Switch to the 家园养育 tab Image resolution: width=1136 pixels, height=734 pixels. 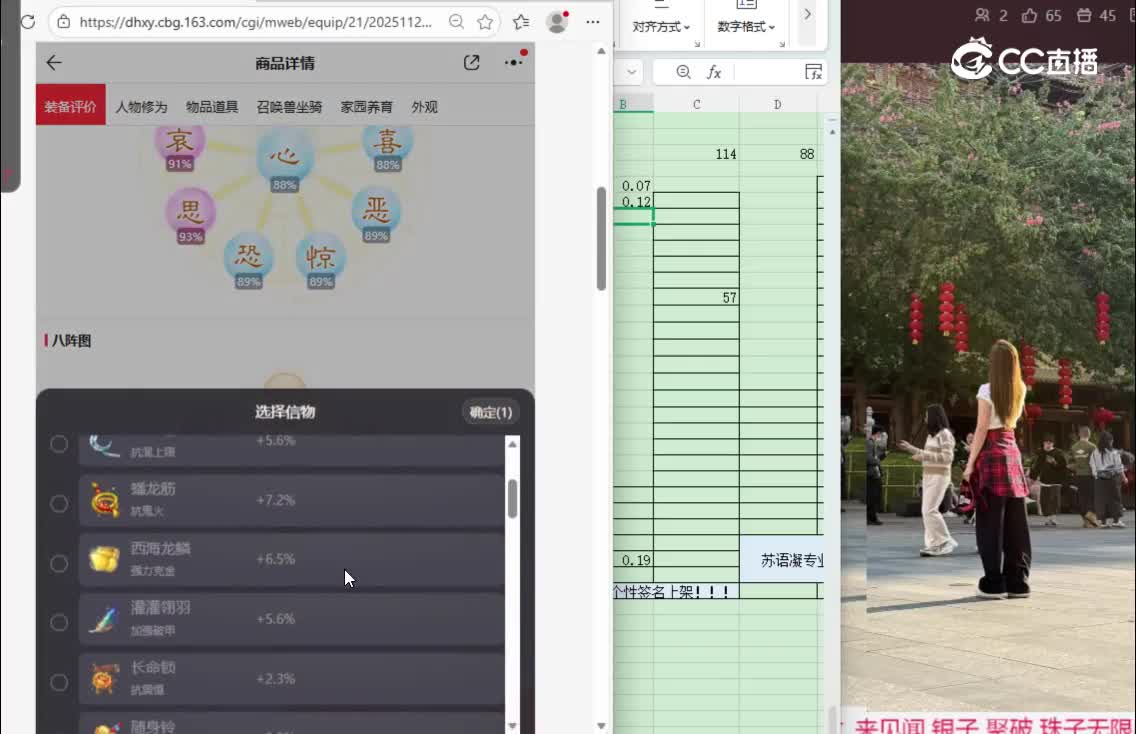(x=367, y=107)
